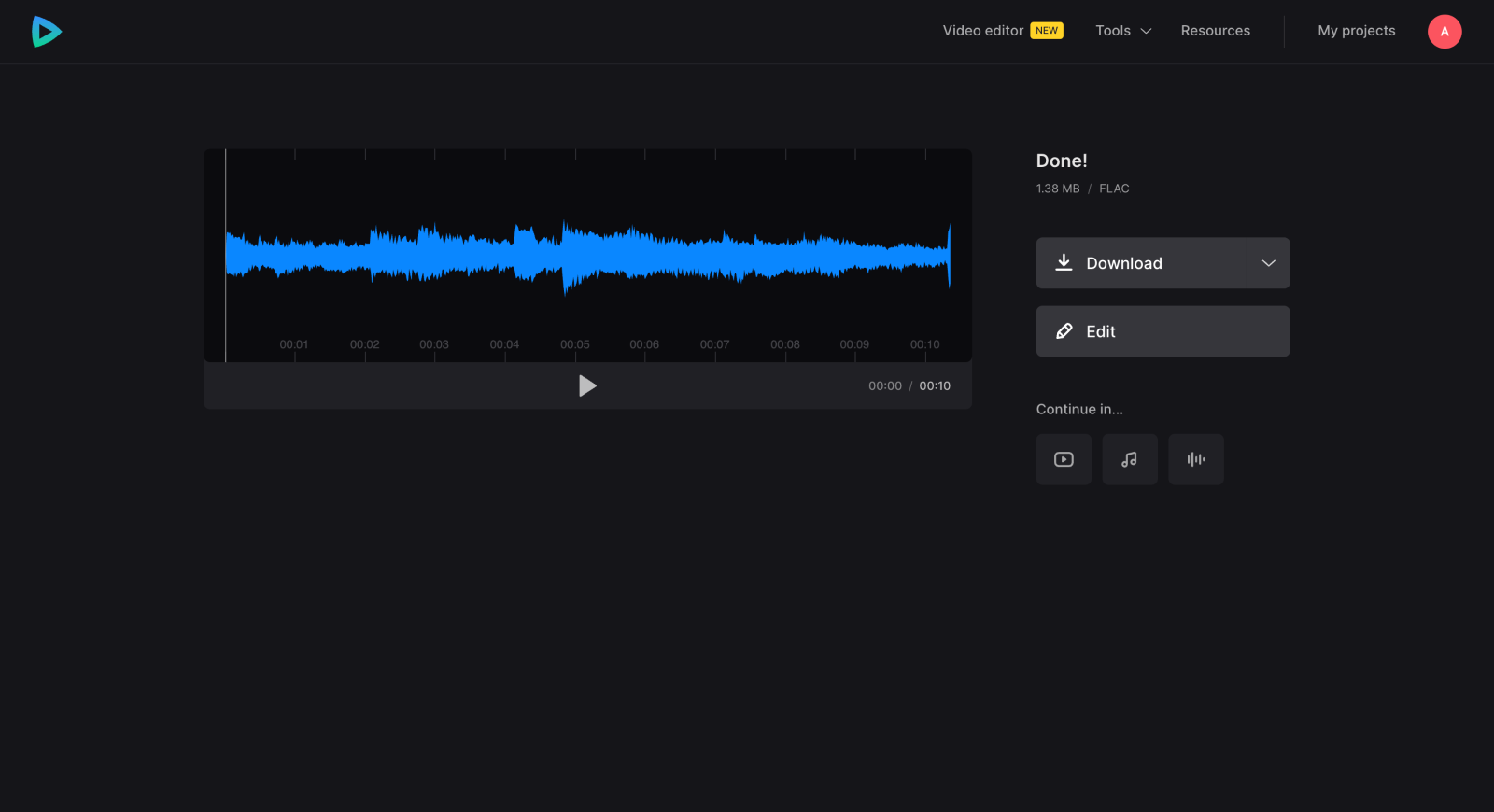Seek to the 00:02 timeline marker
Image resolution: width=1494 pixels, height=812 pixels.
coord(365,344)
